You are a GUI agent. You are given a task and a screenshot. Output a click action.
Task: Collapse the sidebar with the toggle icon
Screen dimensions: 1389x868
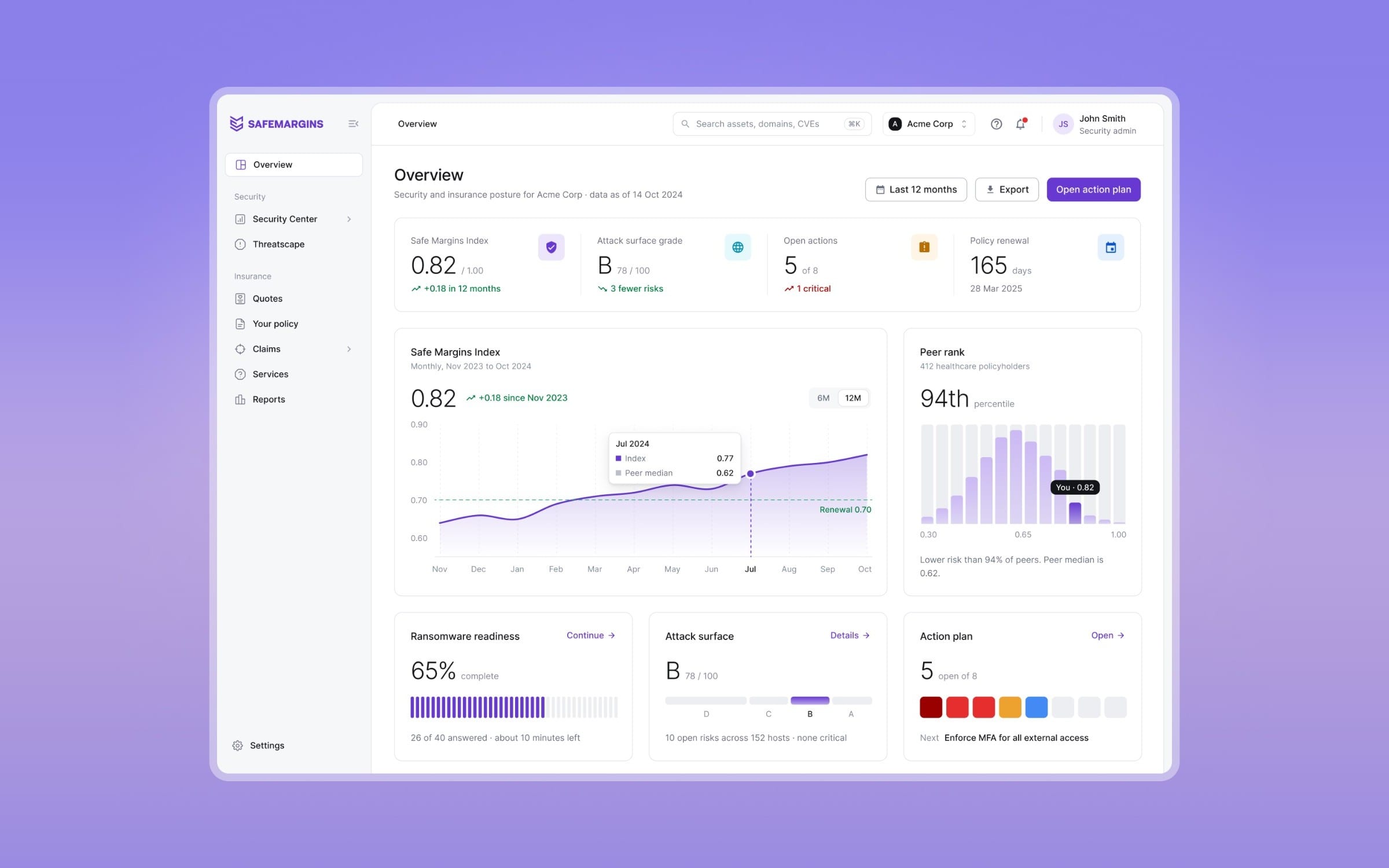(x=353, y=124)
